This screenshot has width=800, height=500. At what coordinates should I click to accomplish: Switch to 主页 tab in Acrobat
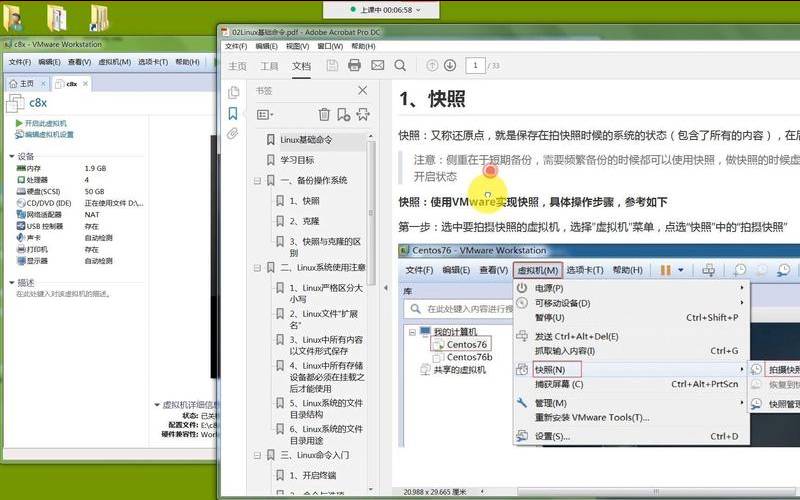click(237, 66)
